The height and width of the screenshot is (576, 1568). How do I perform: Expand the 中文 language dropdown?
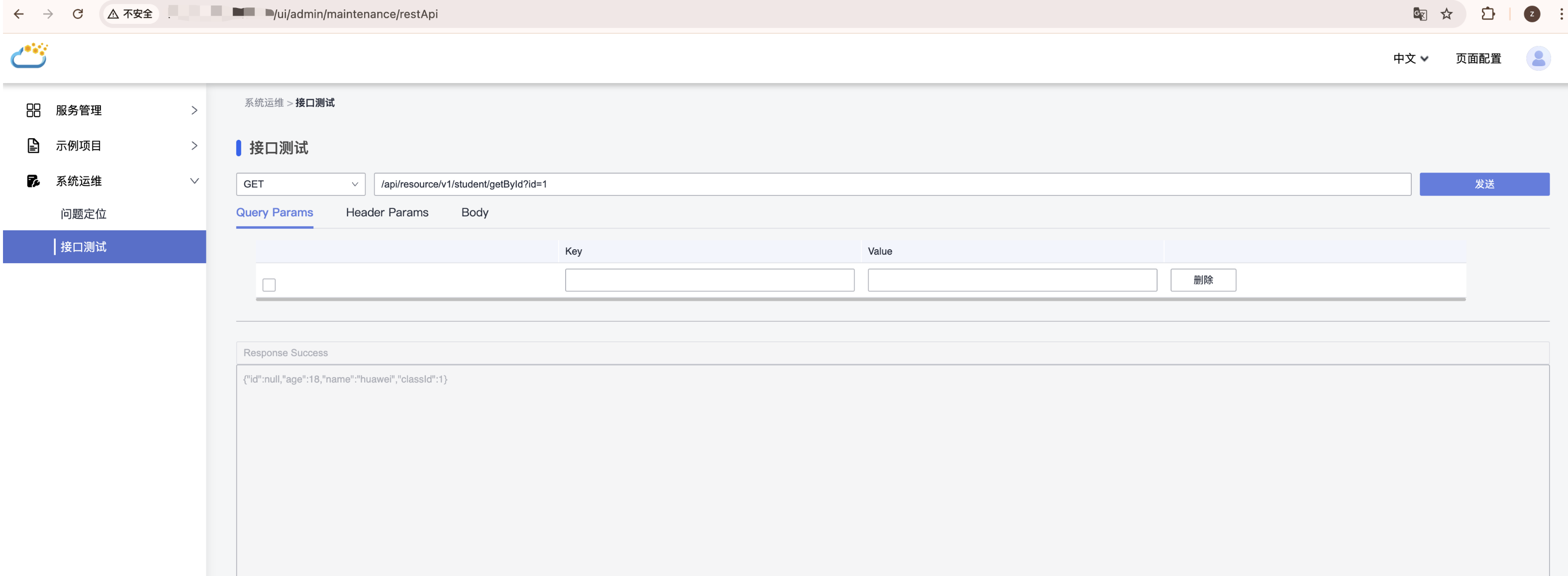click(1410, 59)
